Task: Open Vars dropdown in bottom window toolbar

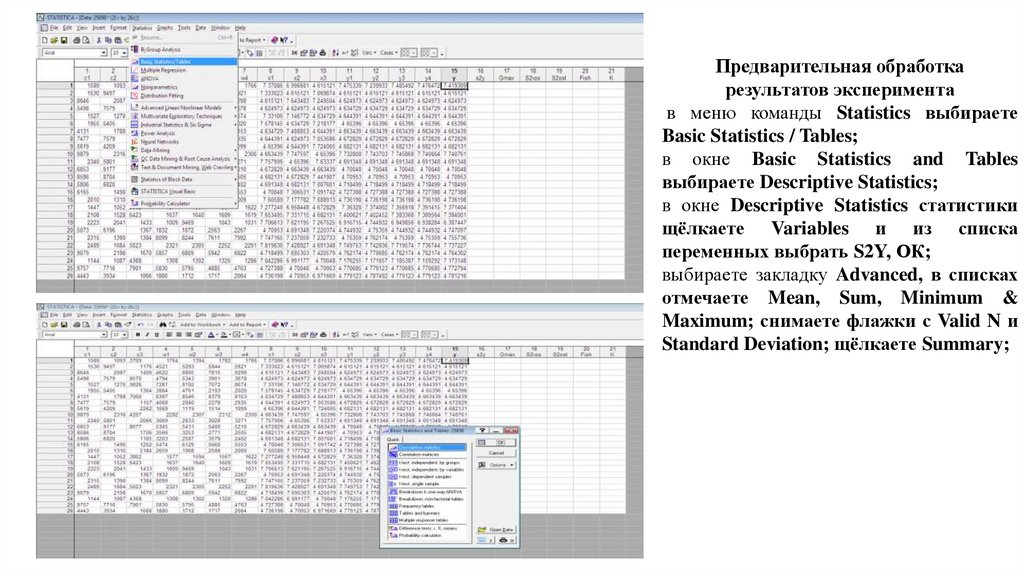Action: point(370,334)
